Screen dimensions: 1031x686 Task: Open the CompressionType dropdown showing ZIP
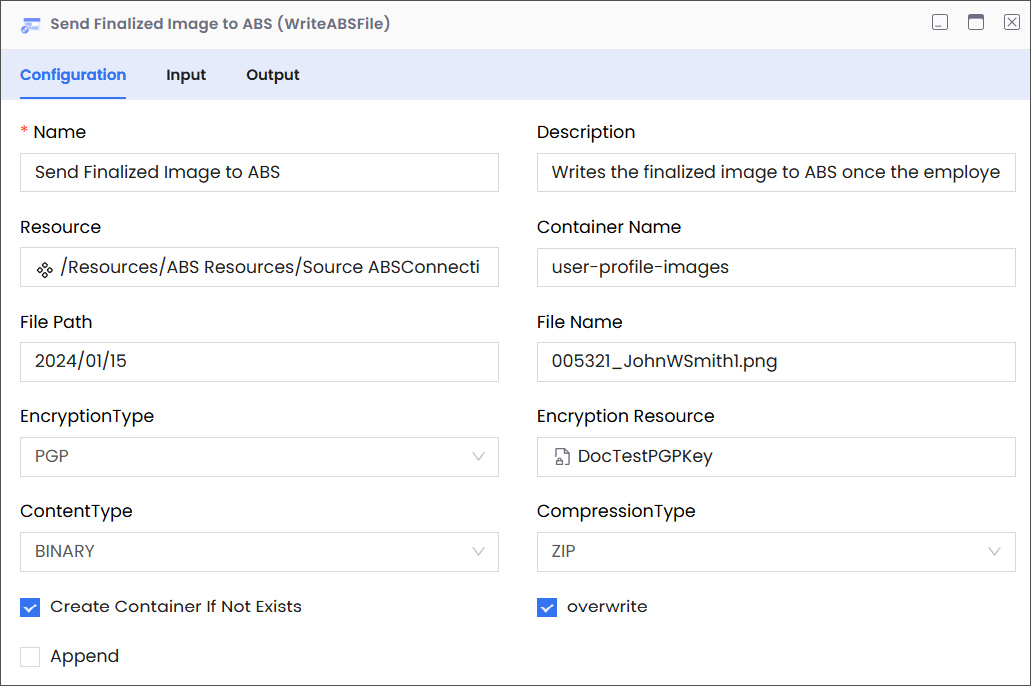[x=776, y=552]
